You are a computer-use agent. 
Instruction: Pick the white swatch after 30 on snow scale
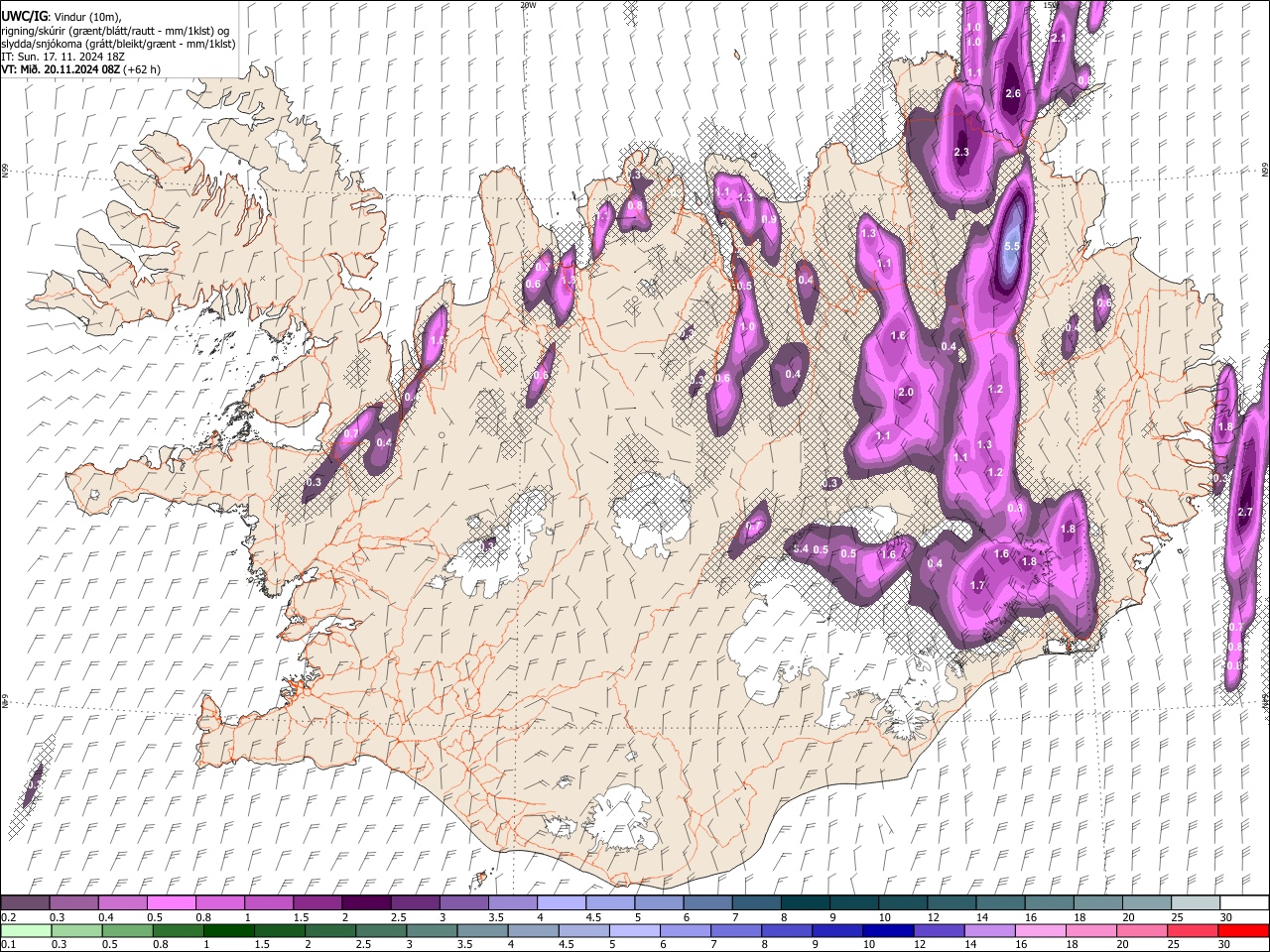1244,902
